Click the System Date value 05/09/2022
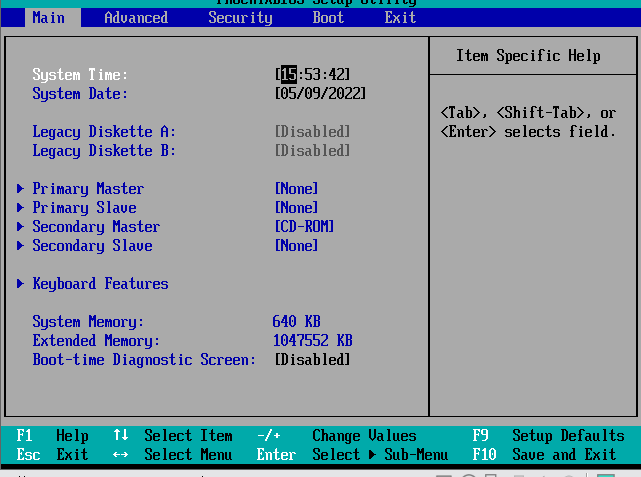The height and width of the screenshot is (477, 641). click(x=320, y=94)
